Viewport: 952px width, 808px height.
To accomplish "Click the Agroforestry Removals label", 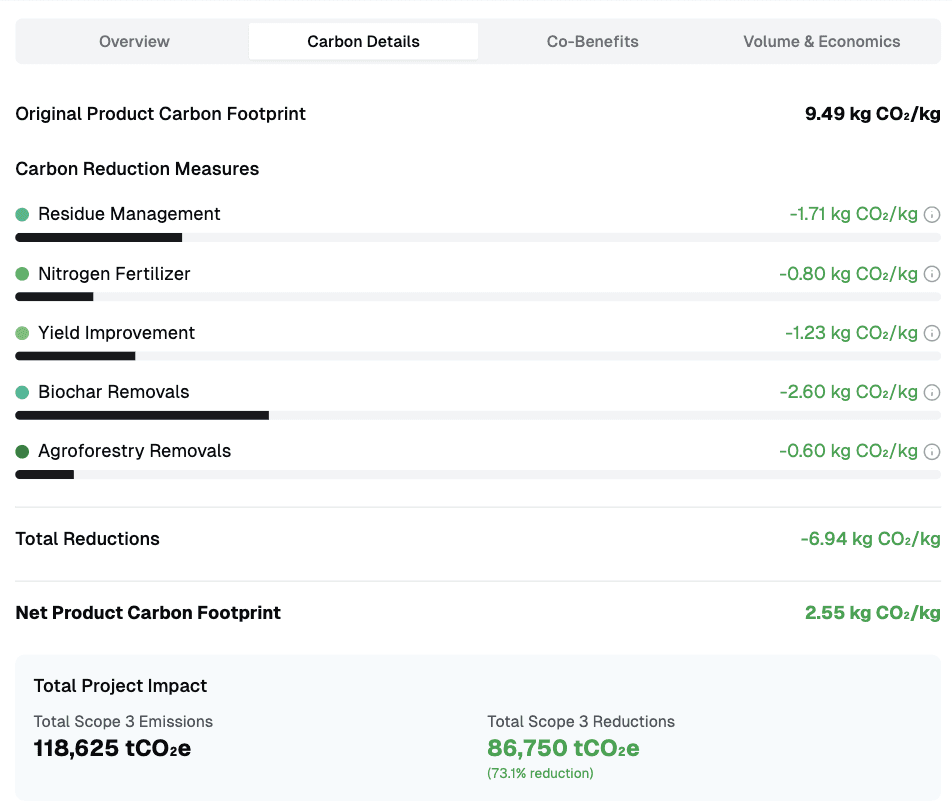I will click(134, 450).
